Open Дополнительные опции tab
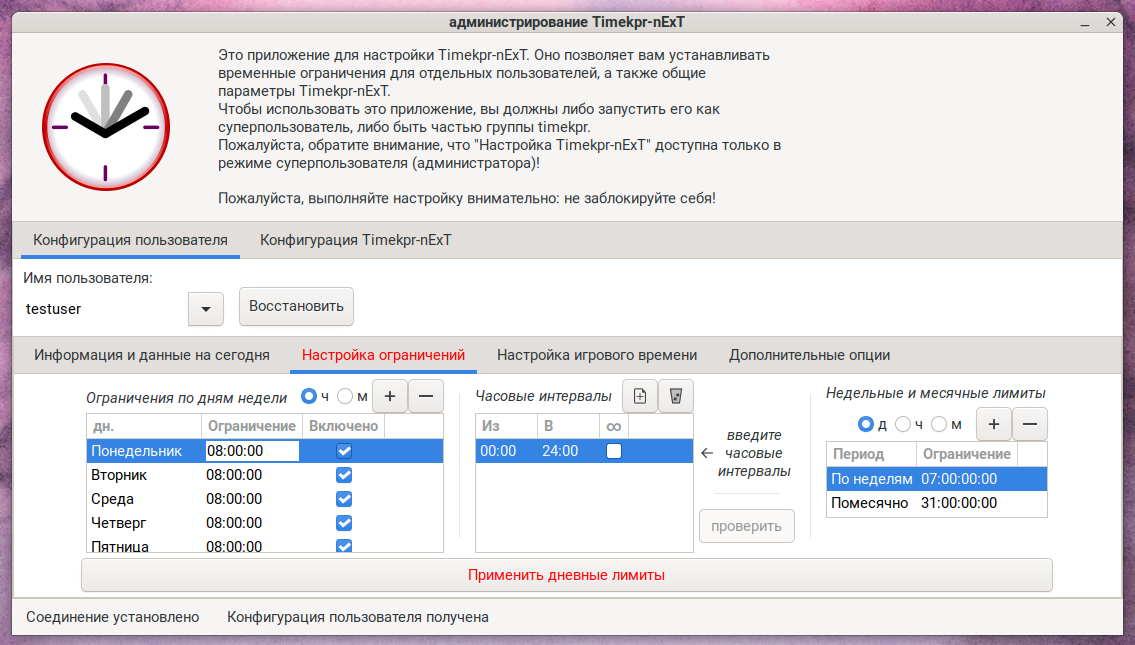 [809, 355]
